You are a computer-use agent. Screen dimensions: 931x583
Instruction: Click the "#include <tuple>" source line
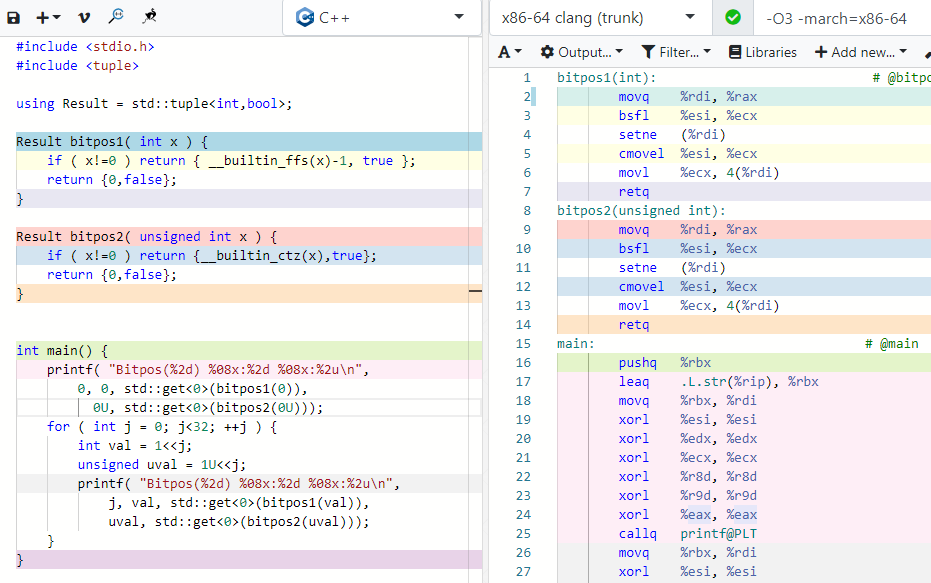click(77, 65)
